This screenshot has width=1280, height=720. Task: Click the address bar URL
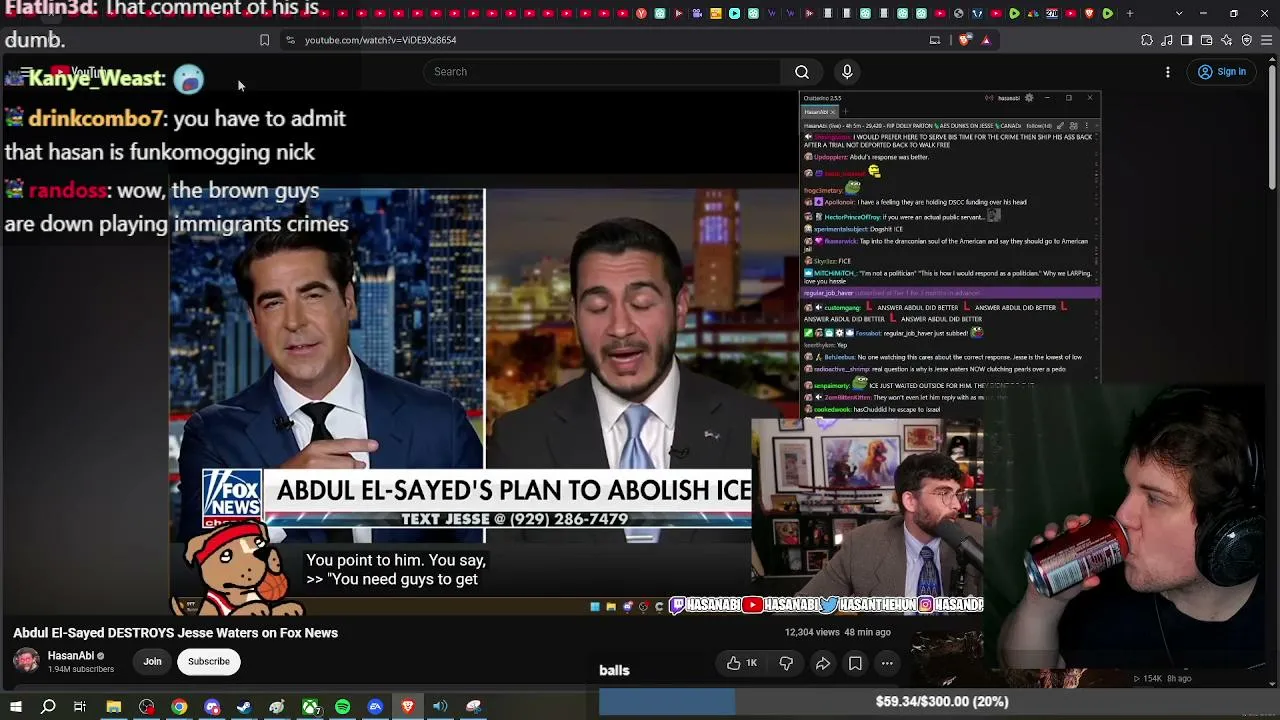pyautogui.click(x=380, y=40)
